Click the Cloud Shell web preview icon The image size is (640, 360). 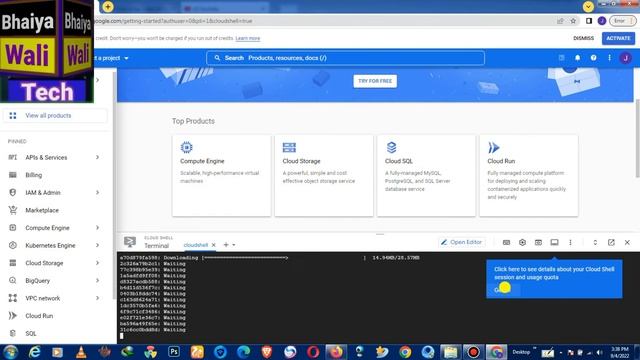click(x=538, y=242)
